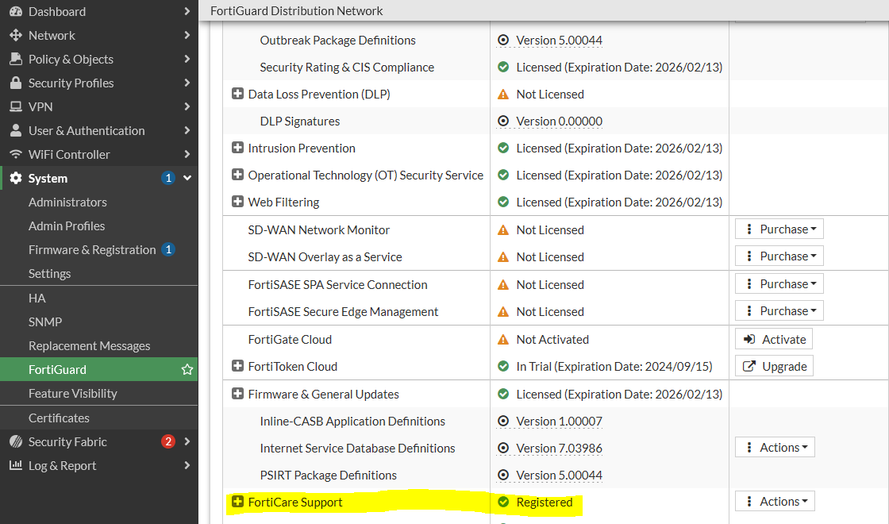Open the Administrators menu item
The image size is (889, 524).
click(x=67, y=202)
